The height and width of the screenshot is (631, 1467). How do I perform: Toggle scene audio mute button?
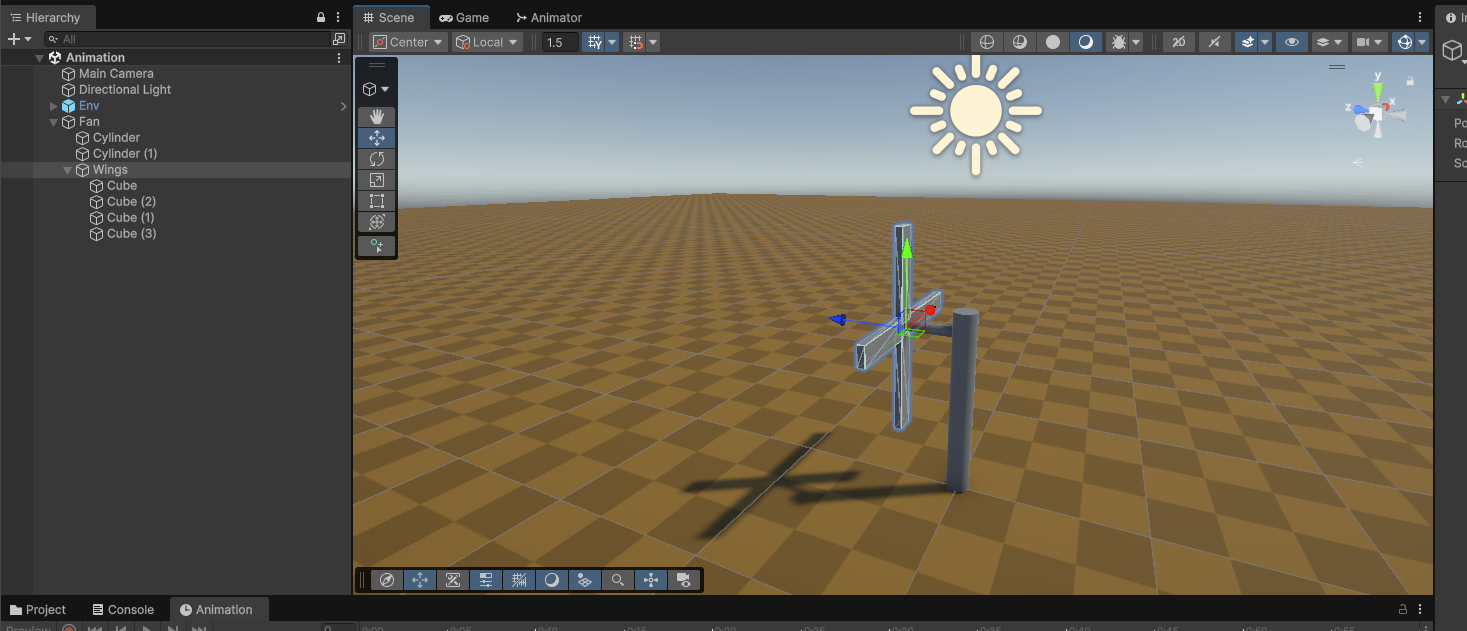pos(1213,42)
